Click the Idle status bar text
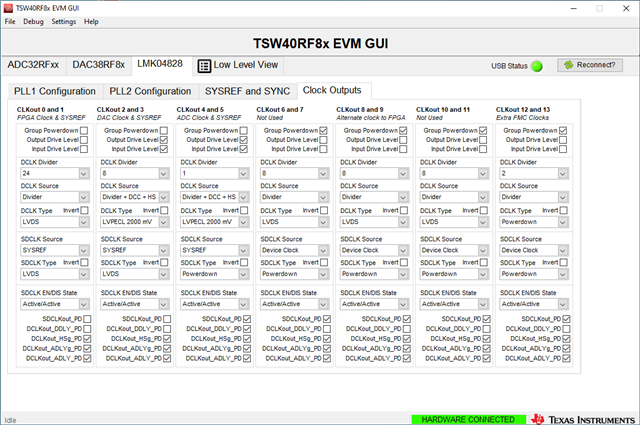 click(x=10, y=420)
